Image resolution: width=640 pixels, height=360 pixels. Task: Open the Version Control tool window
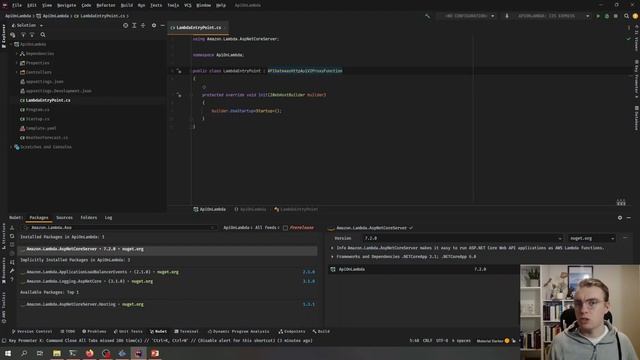(32, 331)
